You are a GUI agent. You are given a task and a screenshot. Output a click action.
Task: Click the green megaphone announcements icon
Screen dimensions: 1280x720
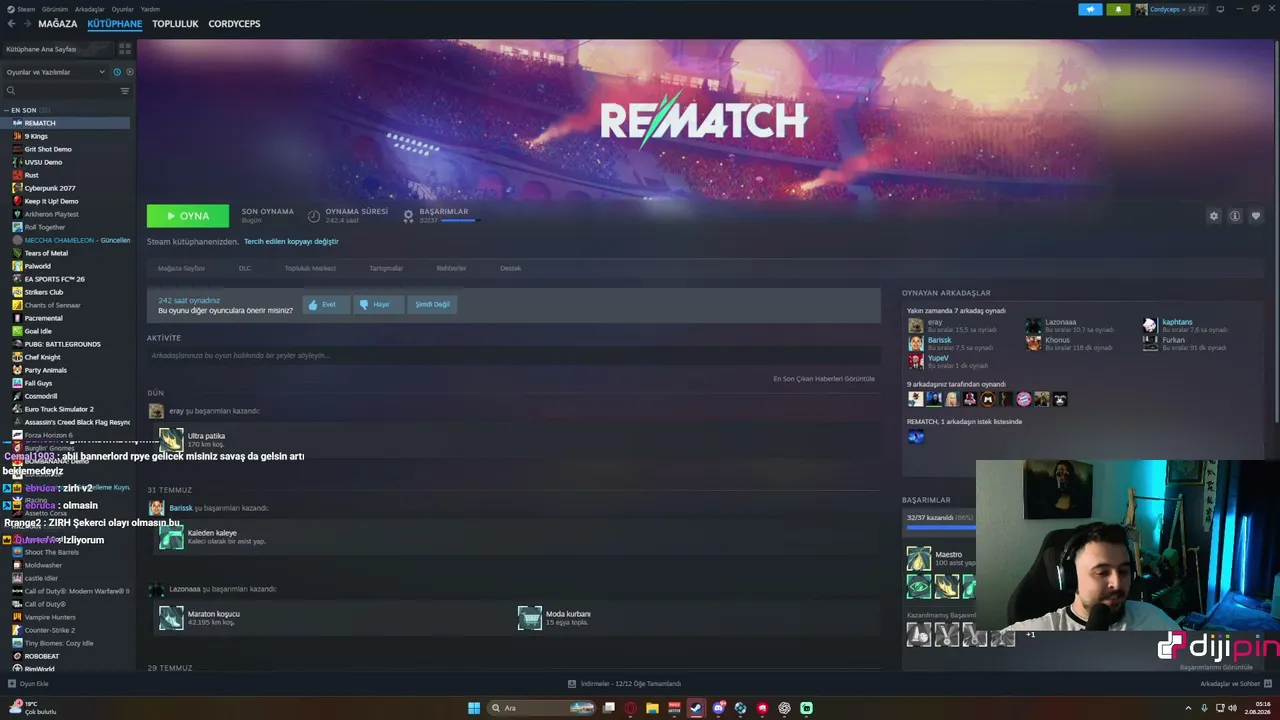1090,9
